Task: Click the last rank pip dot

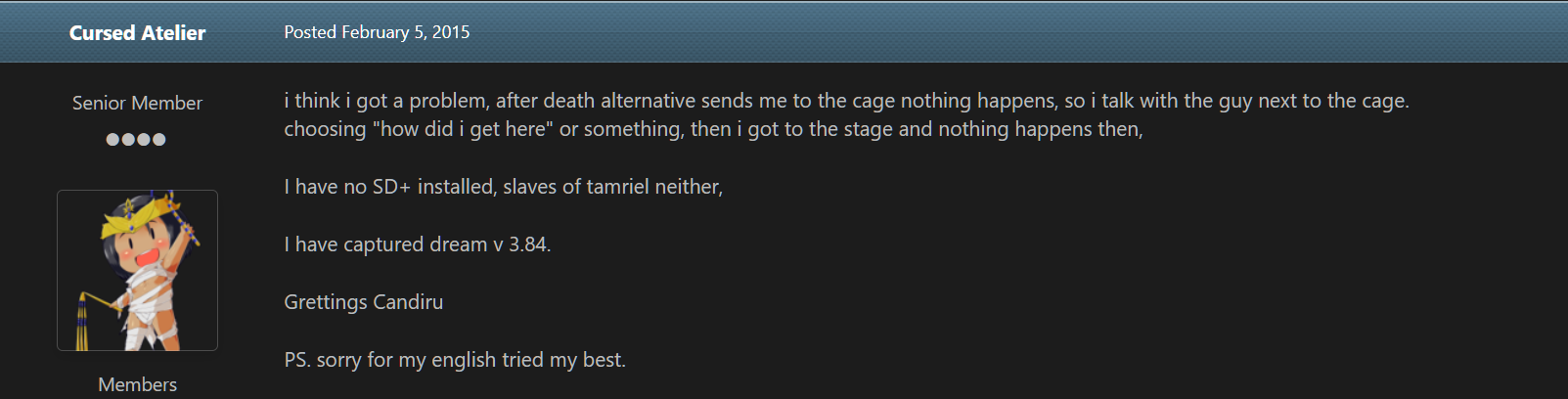Action: 158,139
